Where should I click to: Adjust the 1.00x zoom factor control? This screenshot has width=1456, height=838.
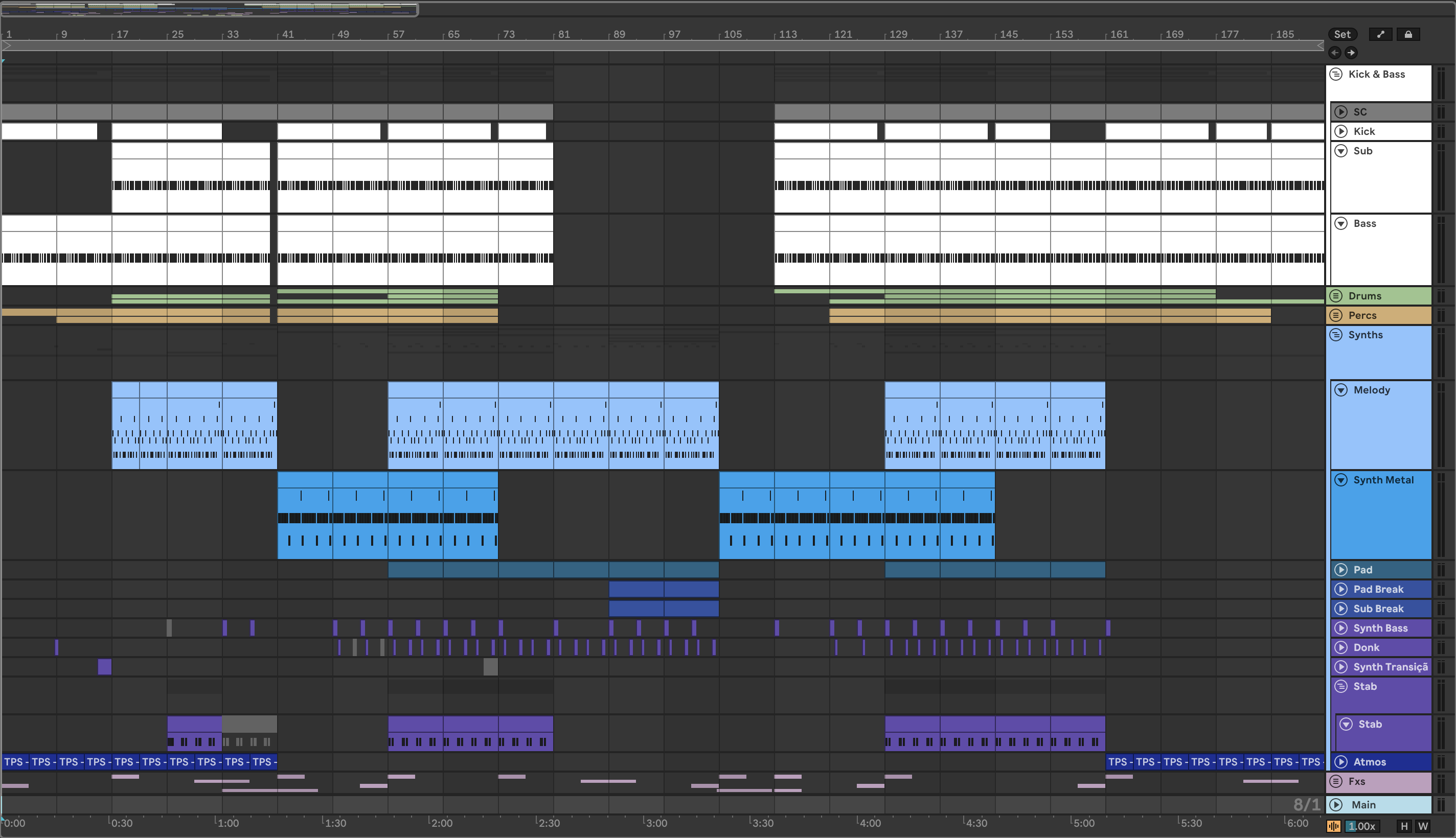tap(1361, 826)
